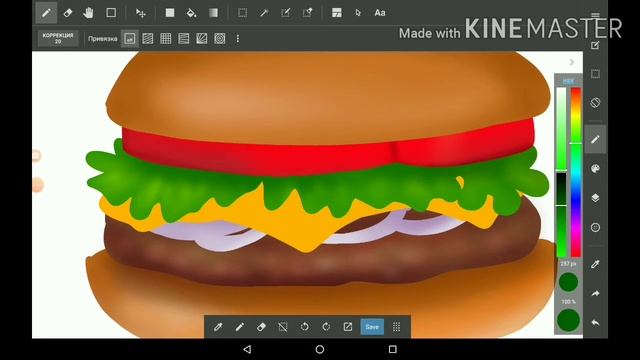Select the Eraser tool in top toolbar
This screenshot has width=640, height=360.
coord(68,13)
